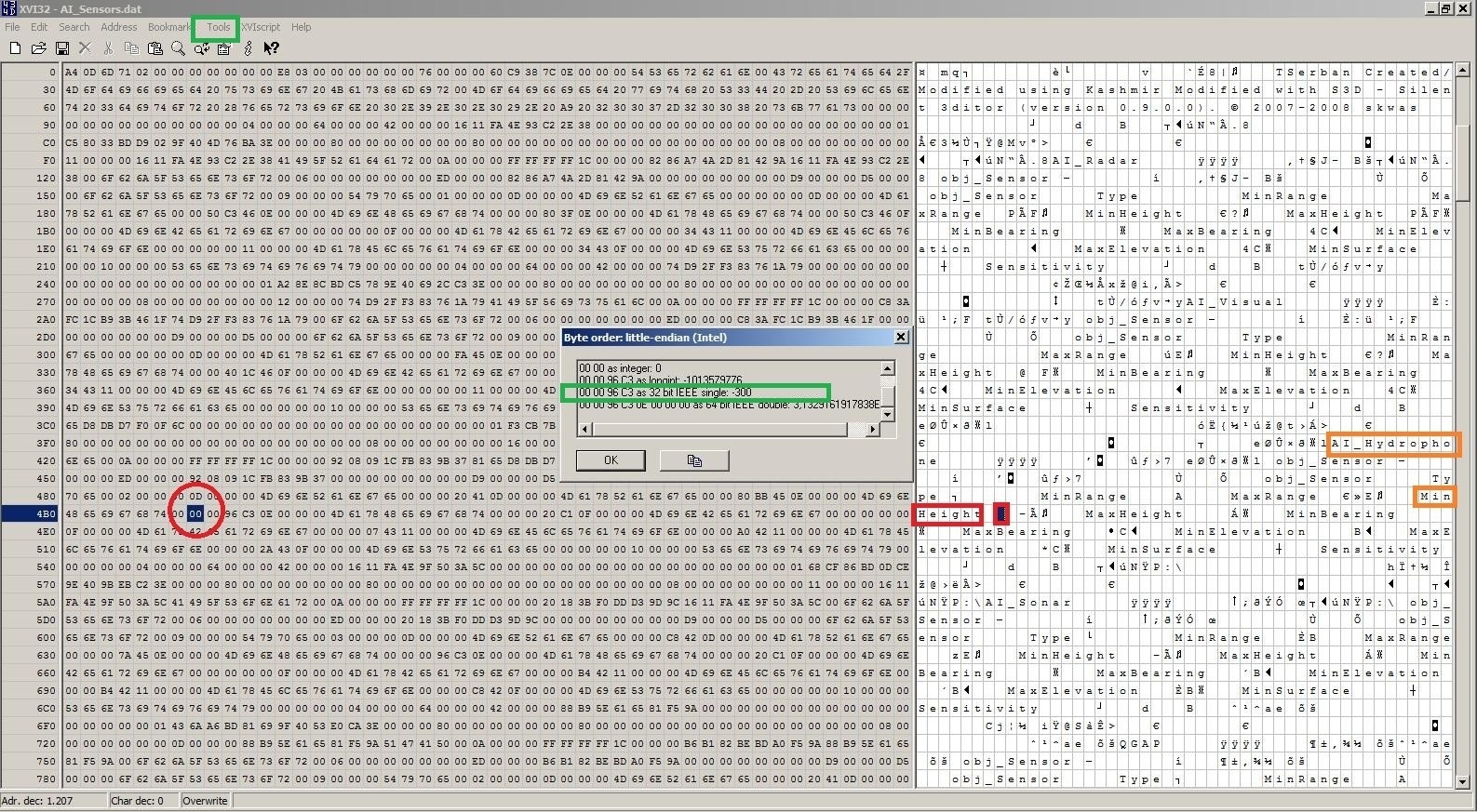Click the highlighted 00 byte in row 4B0
The height and width of the screenshot is (812, 1477).
click(195, 513)
